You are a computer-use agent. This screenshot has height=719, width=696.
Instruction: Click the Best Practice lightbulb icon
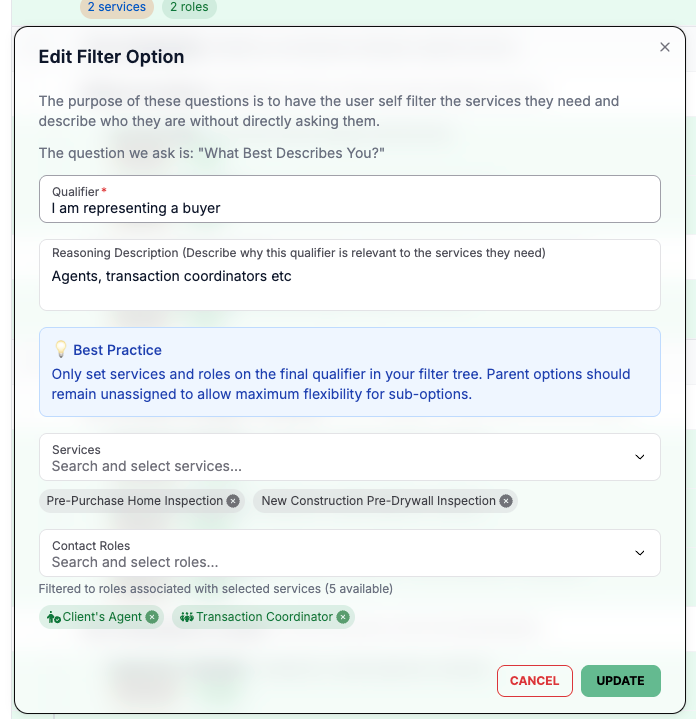(61, 349)
